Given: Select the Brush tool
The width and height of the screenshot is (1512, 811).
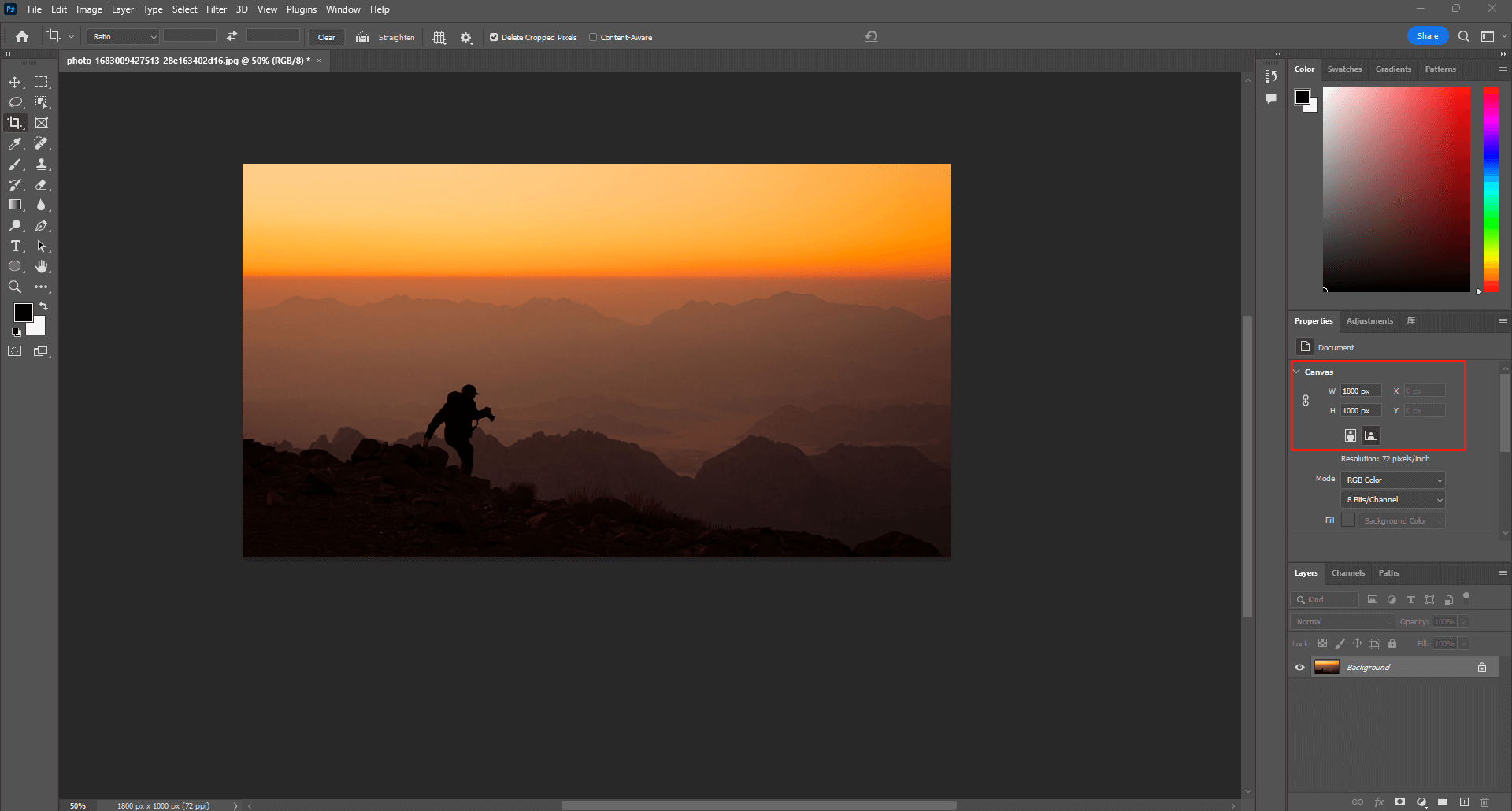Looking at the screenshot, I should [x=15, y=164].
